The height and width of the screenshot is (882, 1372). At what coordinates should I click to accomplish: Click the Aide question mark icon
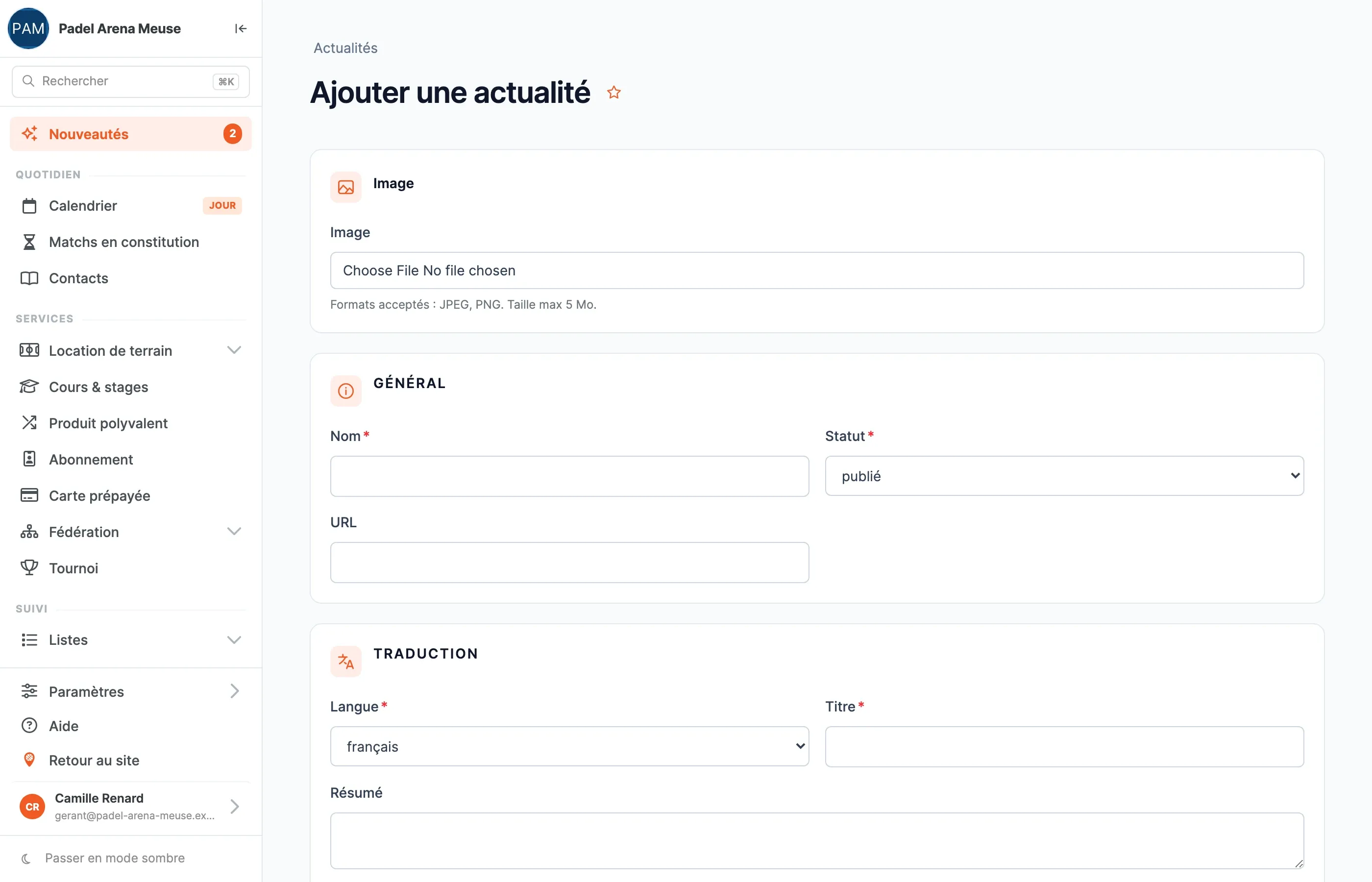(29, 726)
